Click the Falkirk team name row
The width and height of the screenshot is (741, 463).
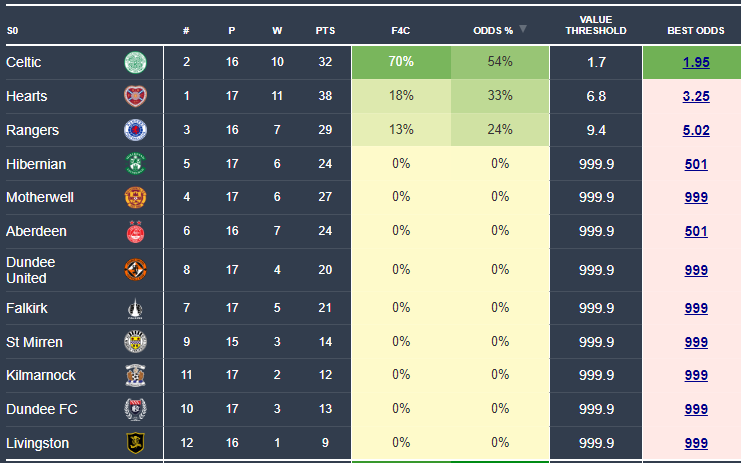click(27, 308)
